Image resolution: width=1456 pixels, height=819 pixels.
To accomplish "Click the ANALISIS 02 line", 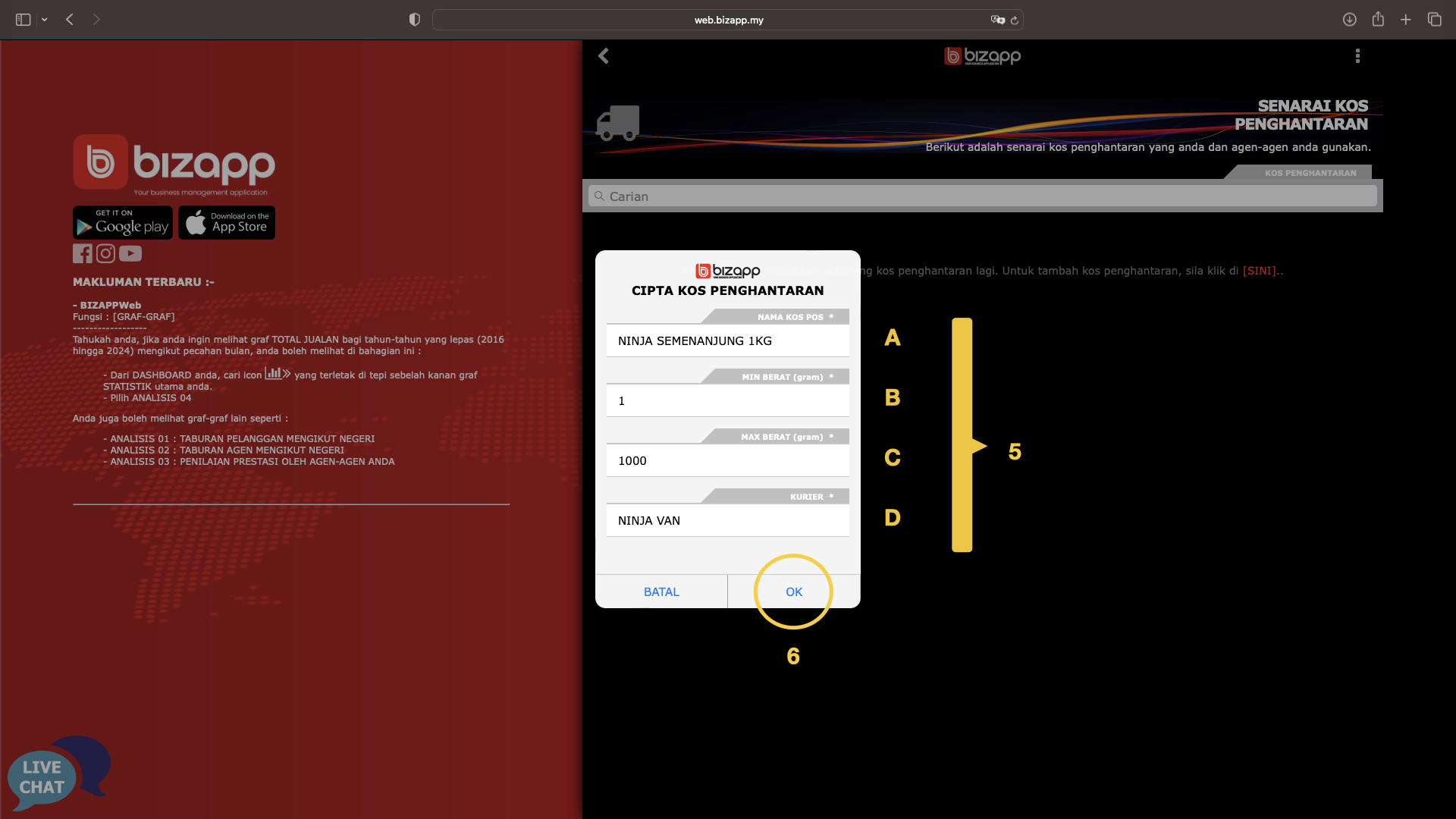I will click(x=224, y=450).
